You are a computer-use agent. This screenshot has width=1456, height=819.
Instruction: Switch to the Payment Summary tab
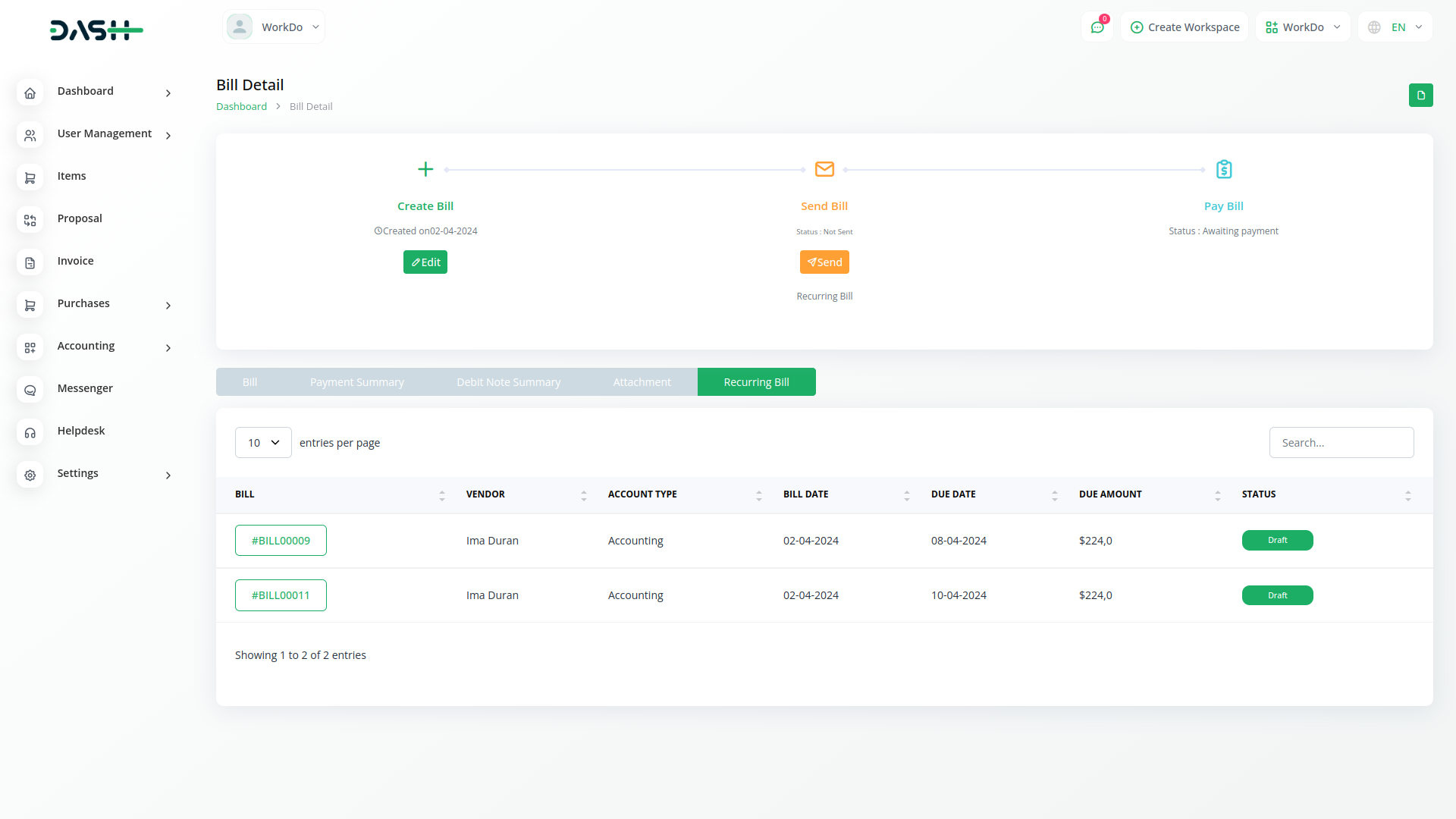pos(356,382)
